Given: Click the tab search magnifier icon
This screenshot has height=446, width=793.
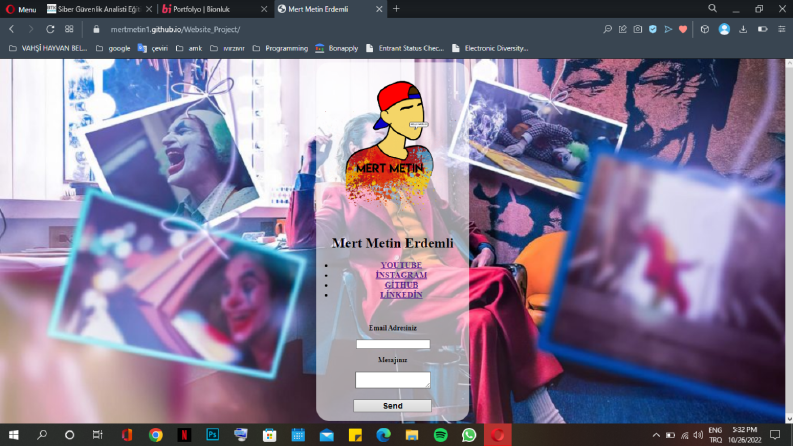Looking at the screenshot, I should (712, 9).
